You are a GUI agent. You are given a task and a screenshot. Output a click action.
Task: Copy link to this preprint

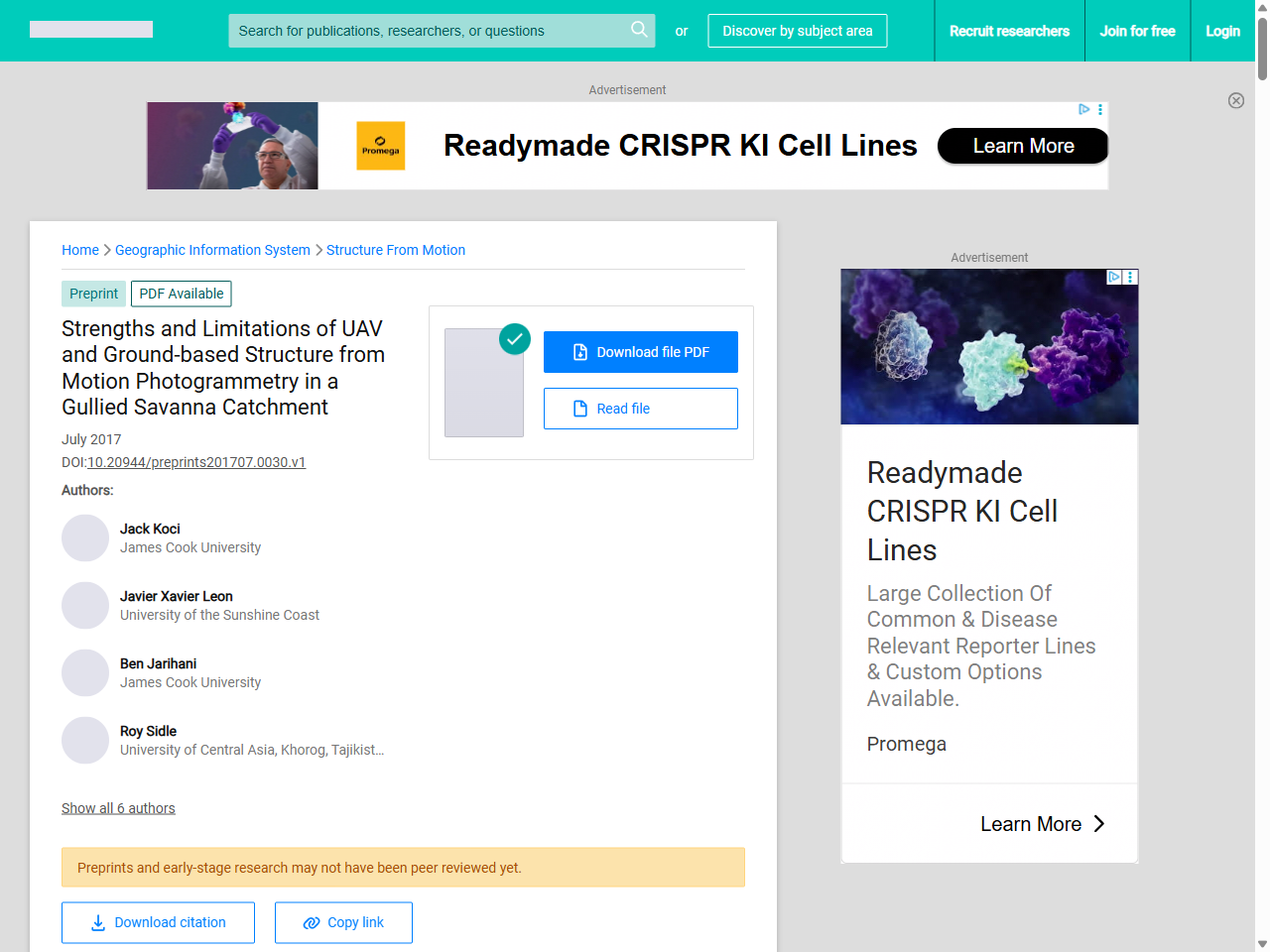point(343,922)
